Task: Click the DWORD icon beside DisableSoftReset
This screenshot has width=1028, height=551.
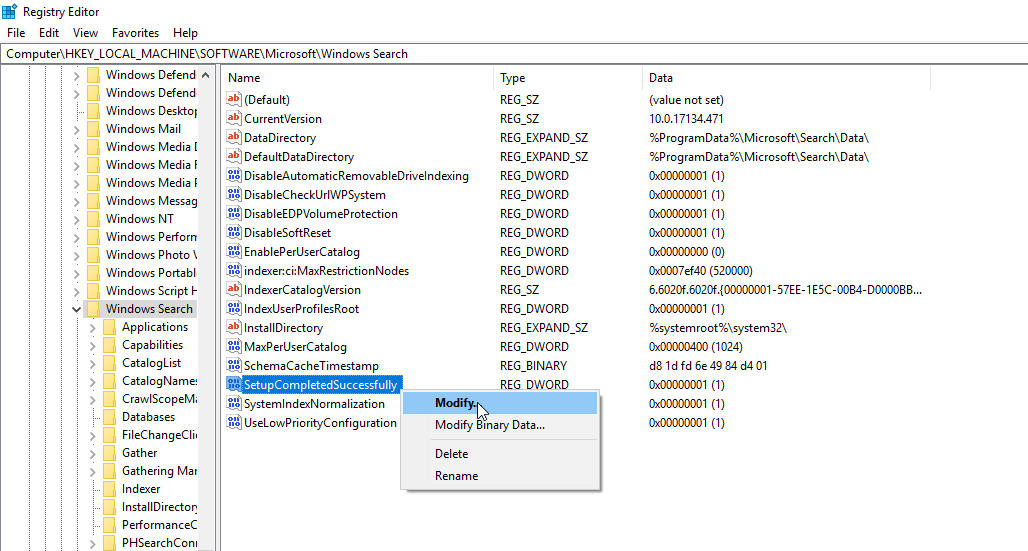Action: (234, 233)
